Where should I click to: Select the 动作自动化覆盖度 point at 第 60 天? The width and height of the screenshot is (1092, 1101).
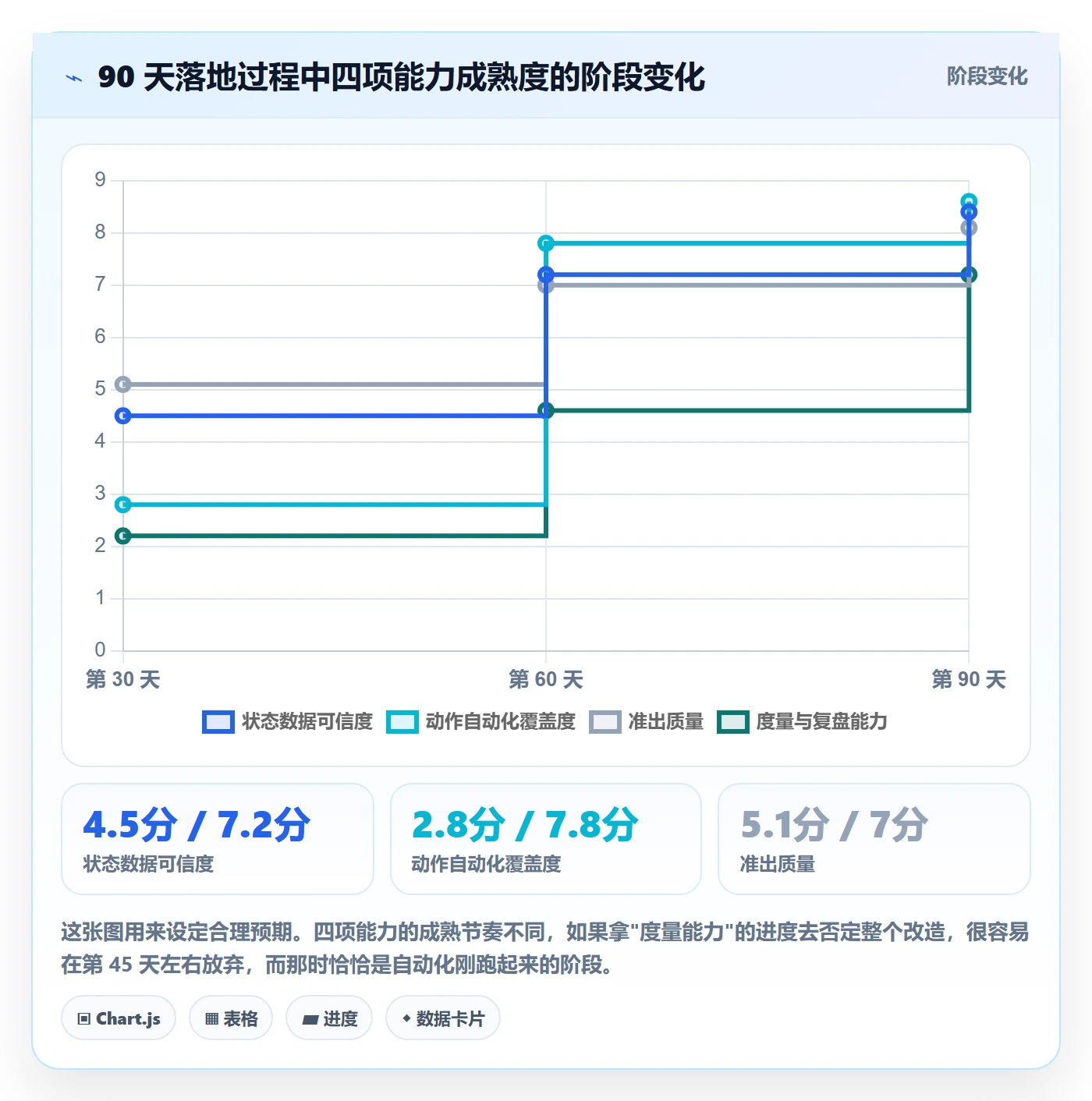tap(546, 243)
